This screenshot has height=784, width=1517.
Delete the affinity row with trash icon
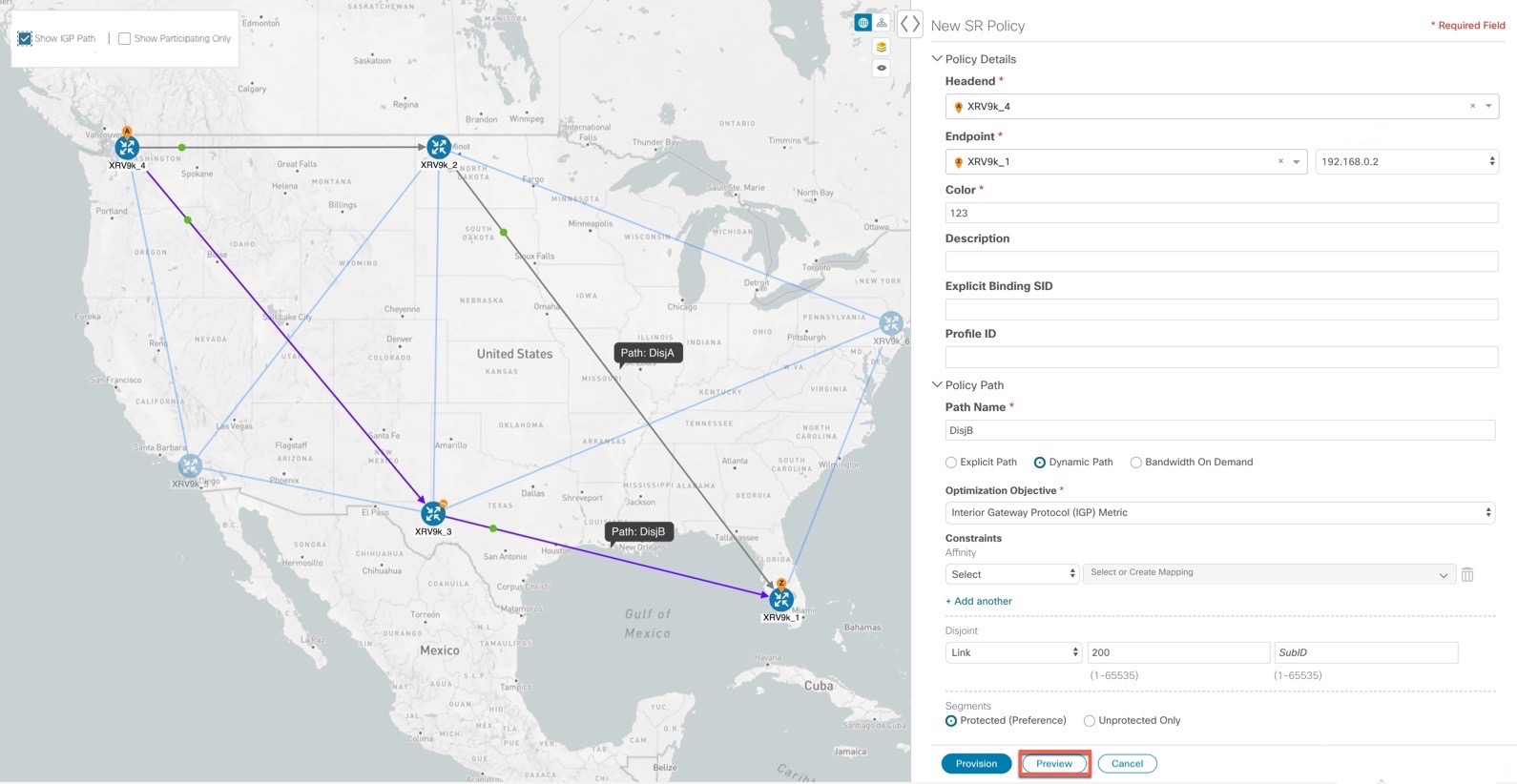click(1467, 574)
